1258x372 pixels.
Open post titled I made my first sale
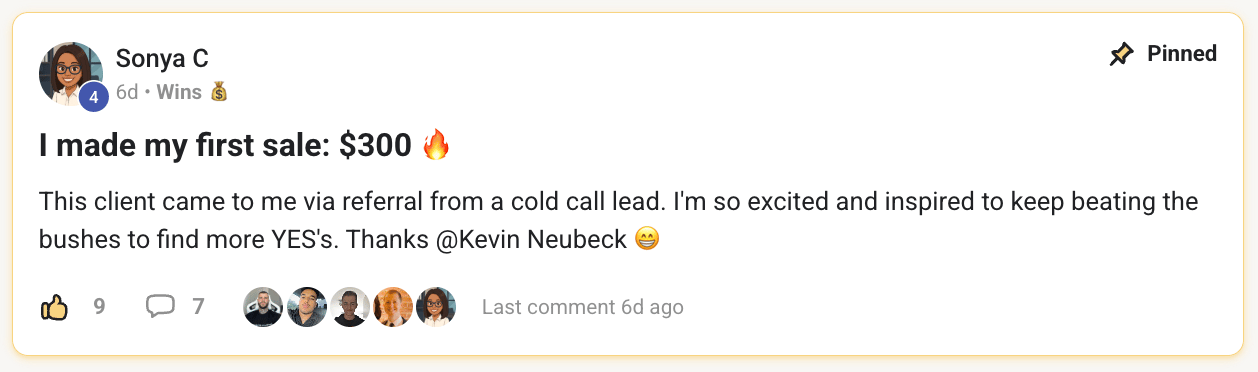tap(225, 146)
